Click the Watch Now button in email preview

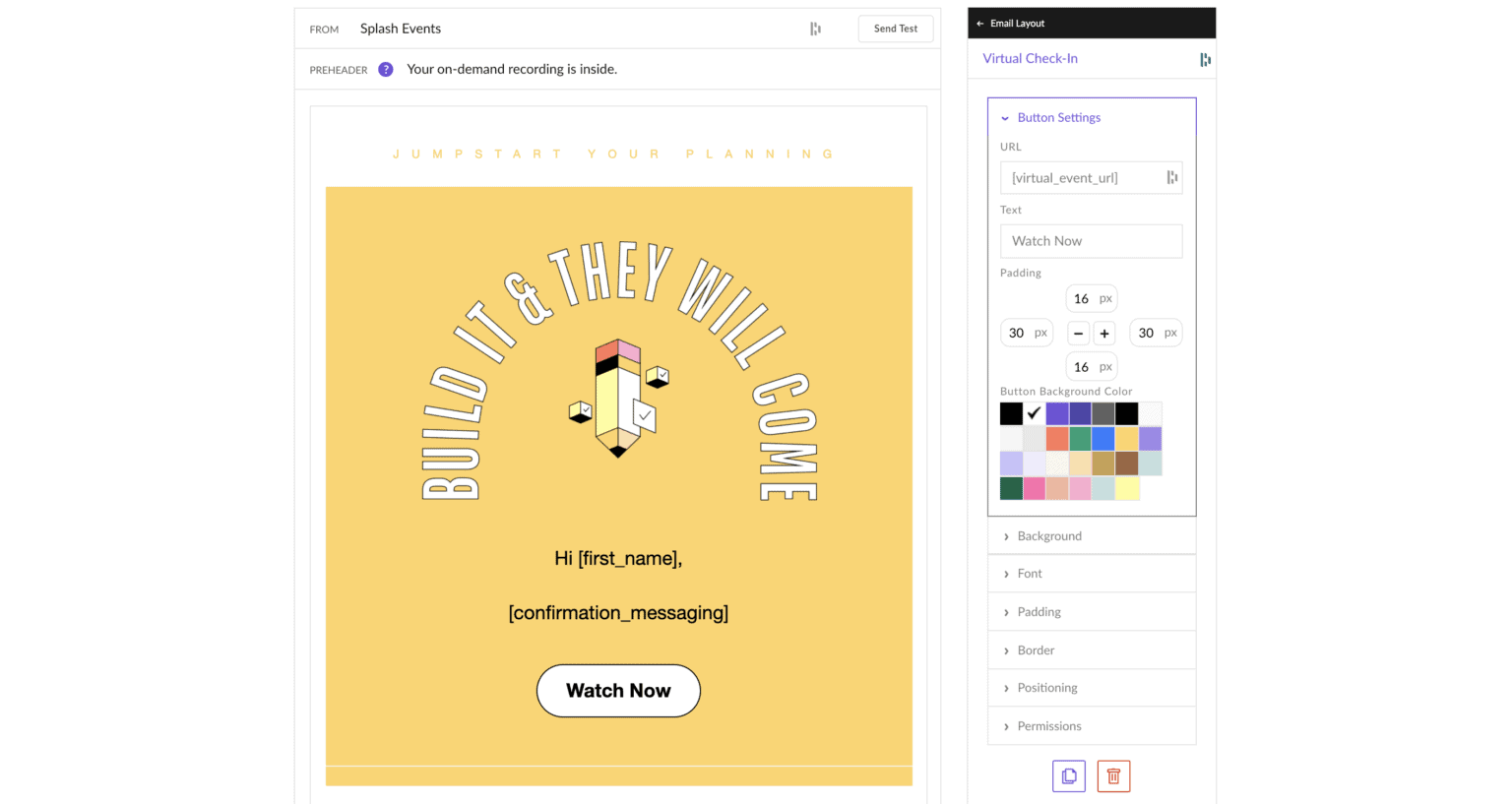tap(618, 691)
